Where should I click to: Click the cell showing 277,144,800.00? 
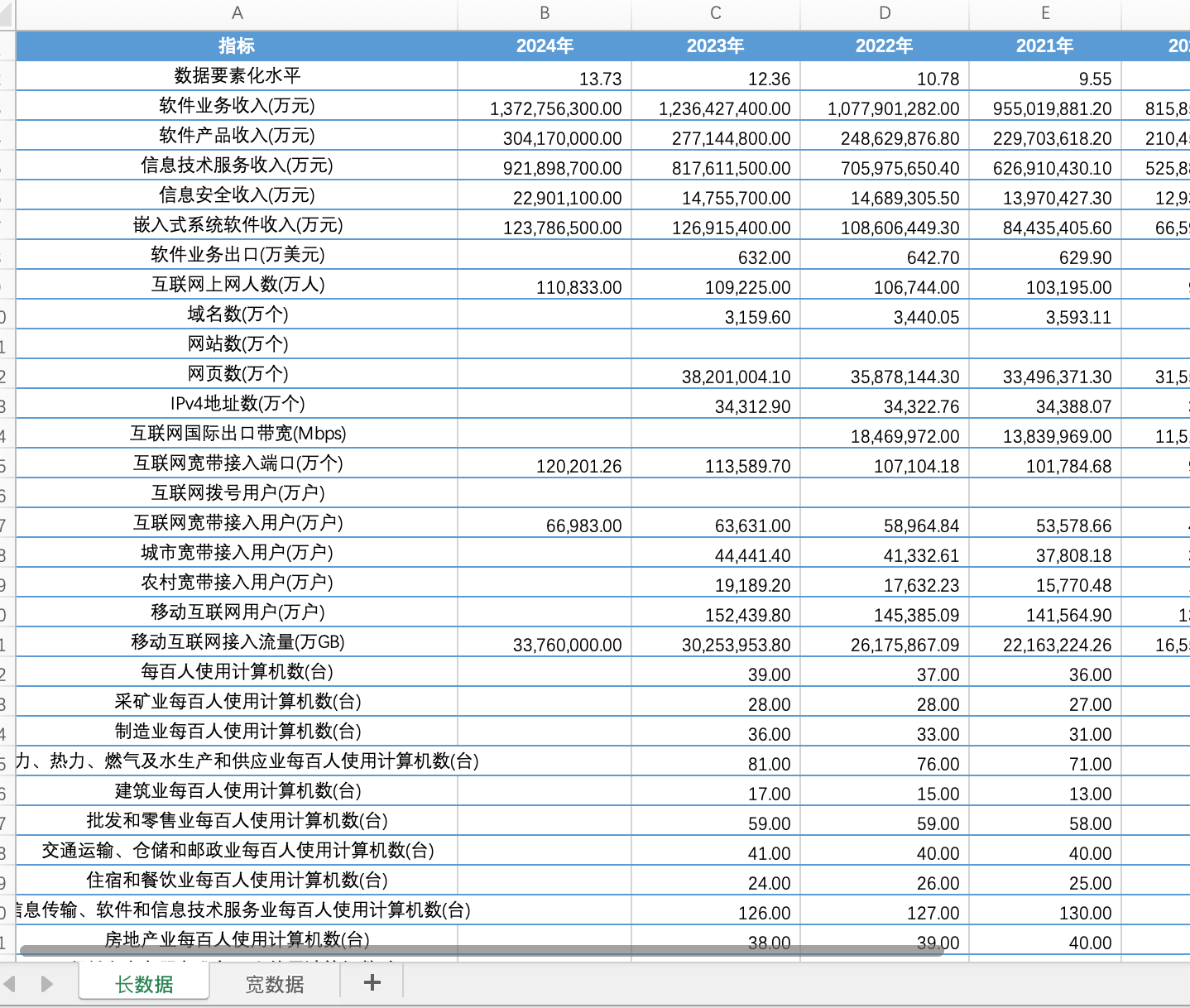coord(716,136)
